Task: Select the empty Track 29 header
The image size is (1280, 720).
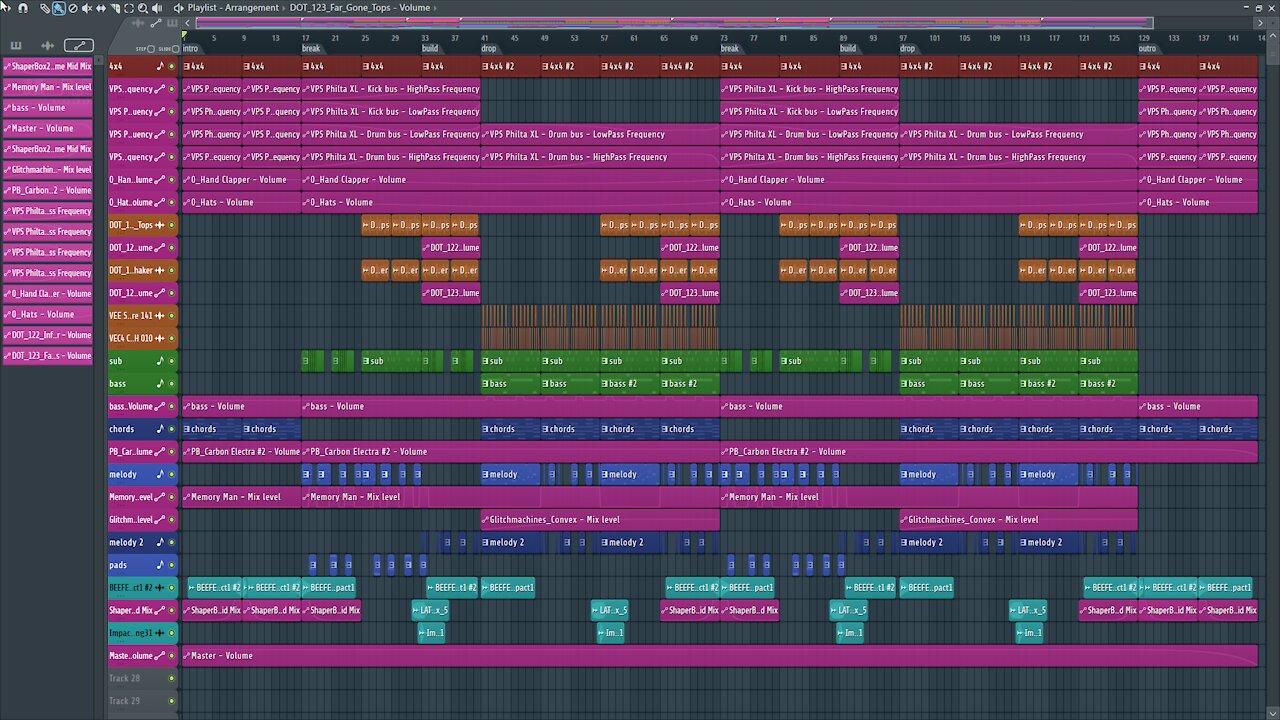Action: click(142, 701)
